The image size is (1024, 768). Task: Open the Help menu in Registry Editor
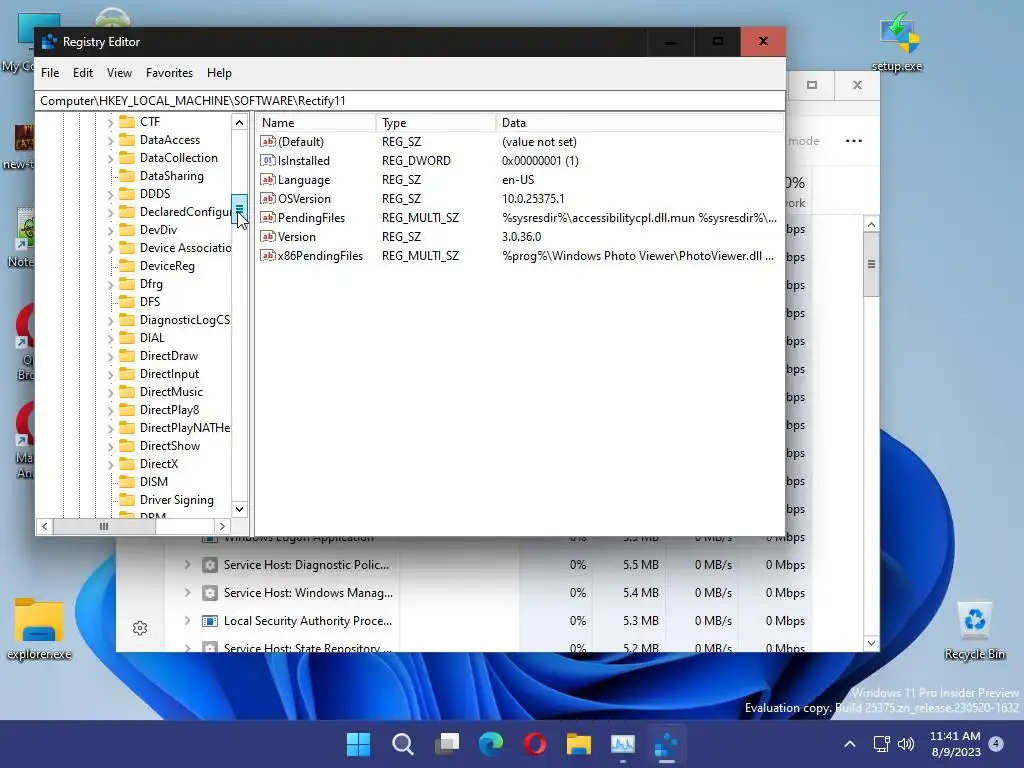(x=219, y=72)
